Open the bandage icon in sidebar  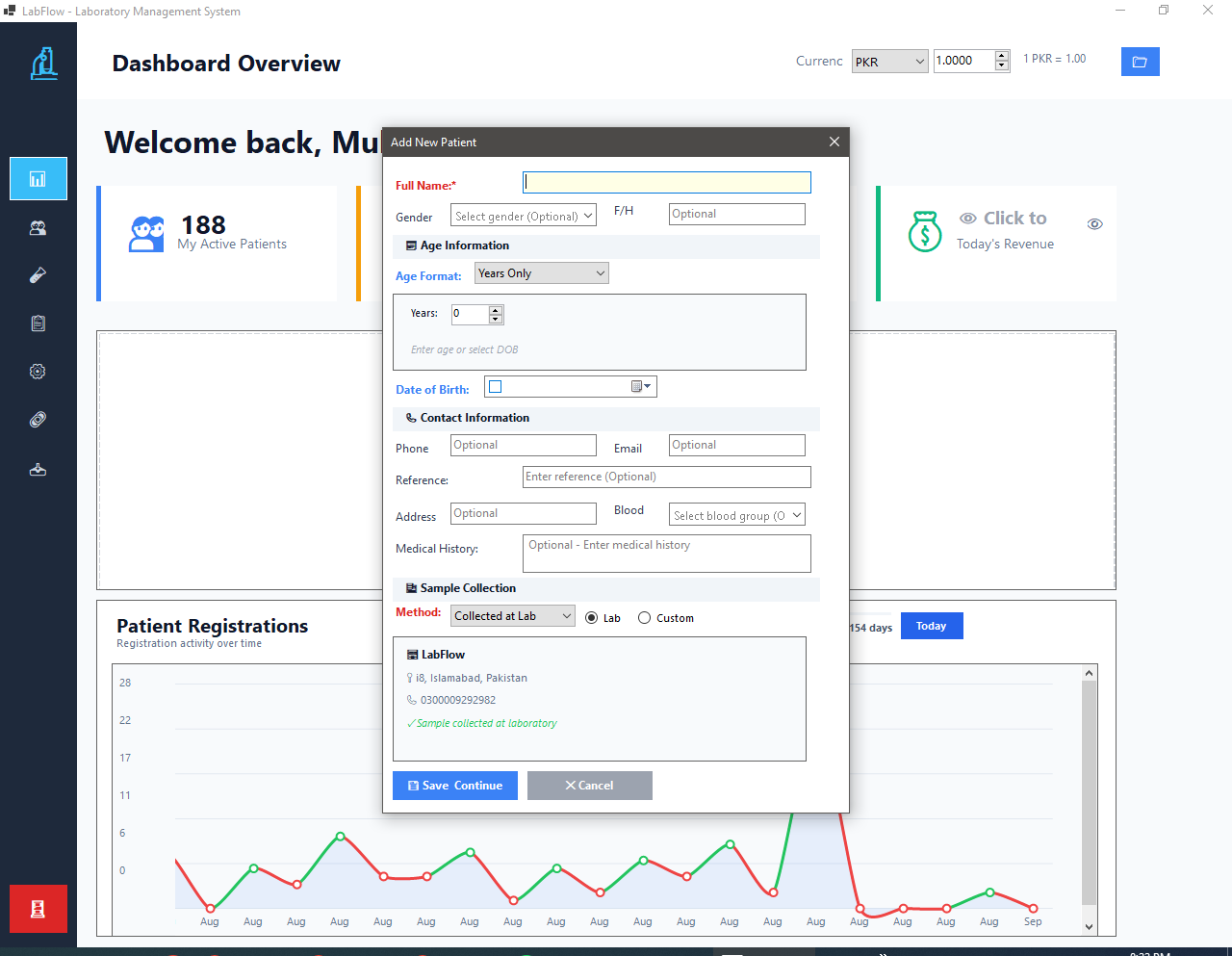pos(38,420)
